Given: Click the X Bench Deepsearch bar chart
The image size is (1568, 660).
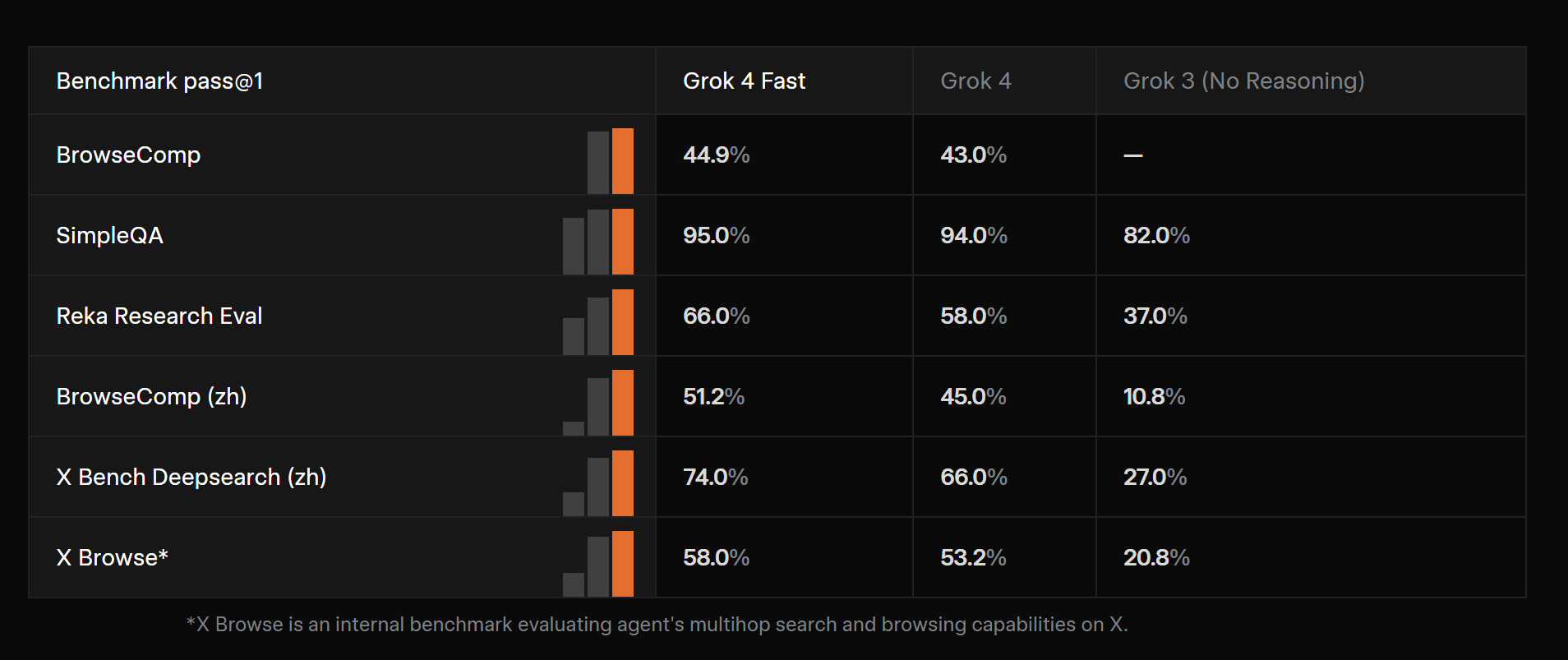Looking at the screenshot, I should pos(598,483).
